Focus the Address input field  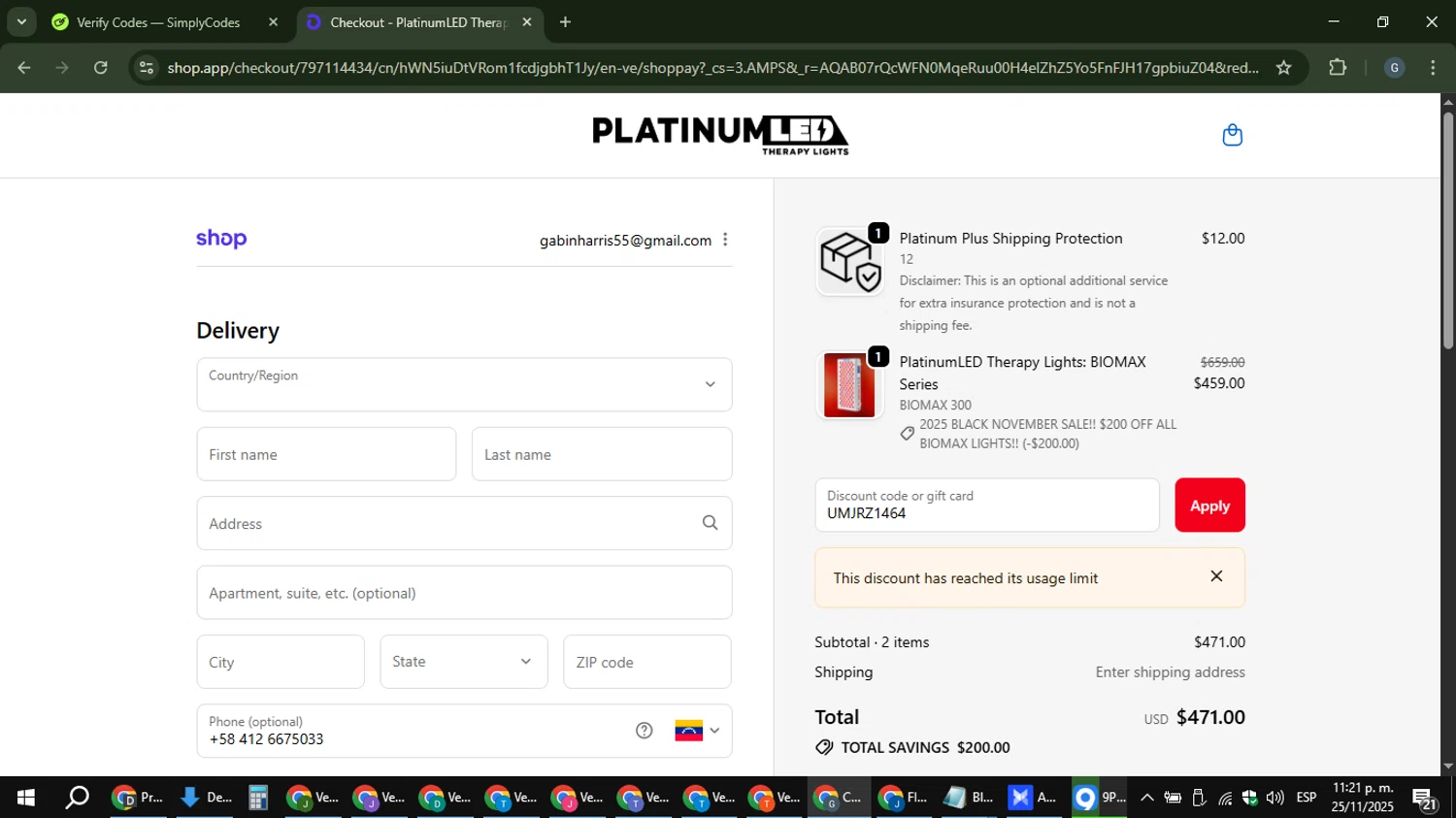click(x=464, y=523)
